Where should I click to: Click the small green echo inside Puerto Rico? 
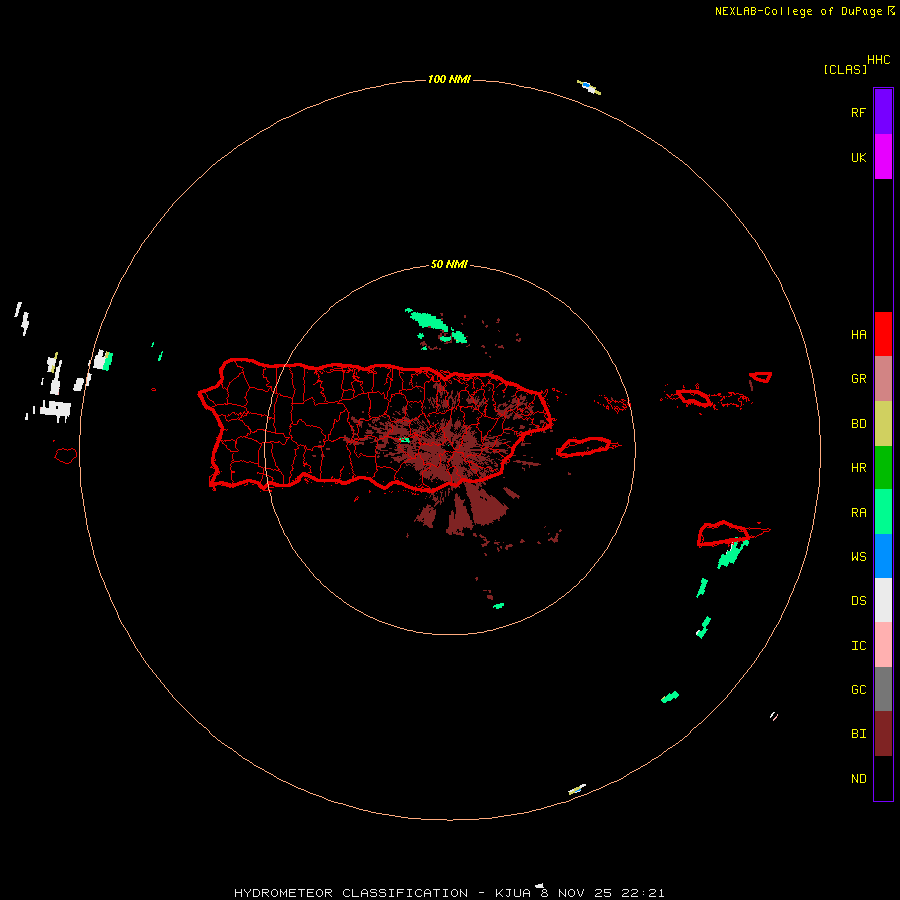click(x=405, y=440)
